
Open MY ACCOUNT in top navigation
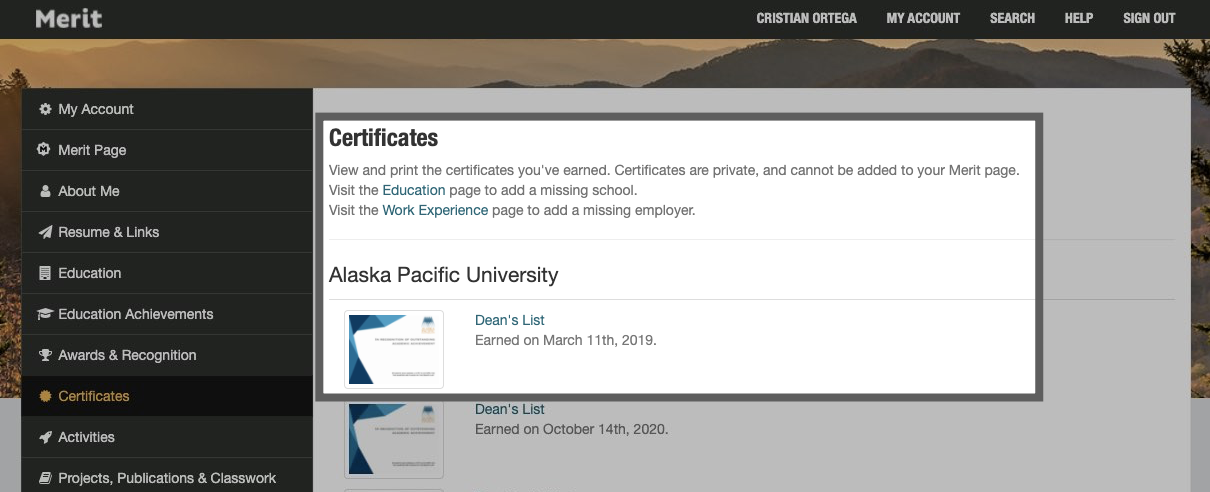click(x=923, y=18)
